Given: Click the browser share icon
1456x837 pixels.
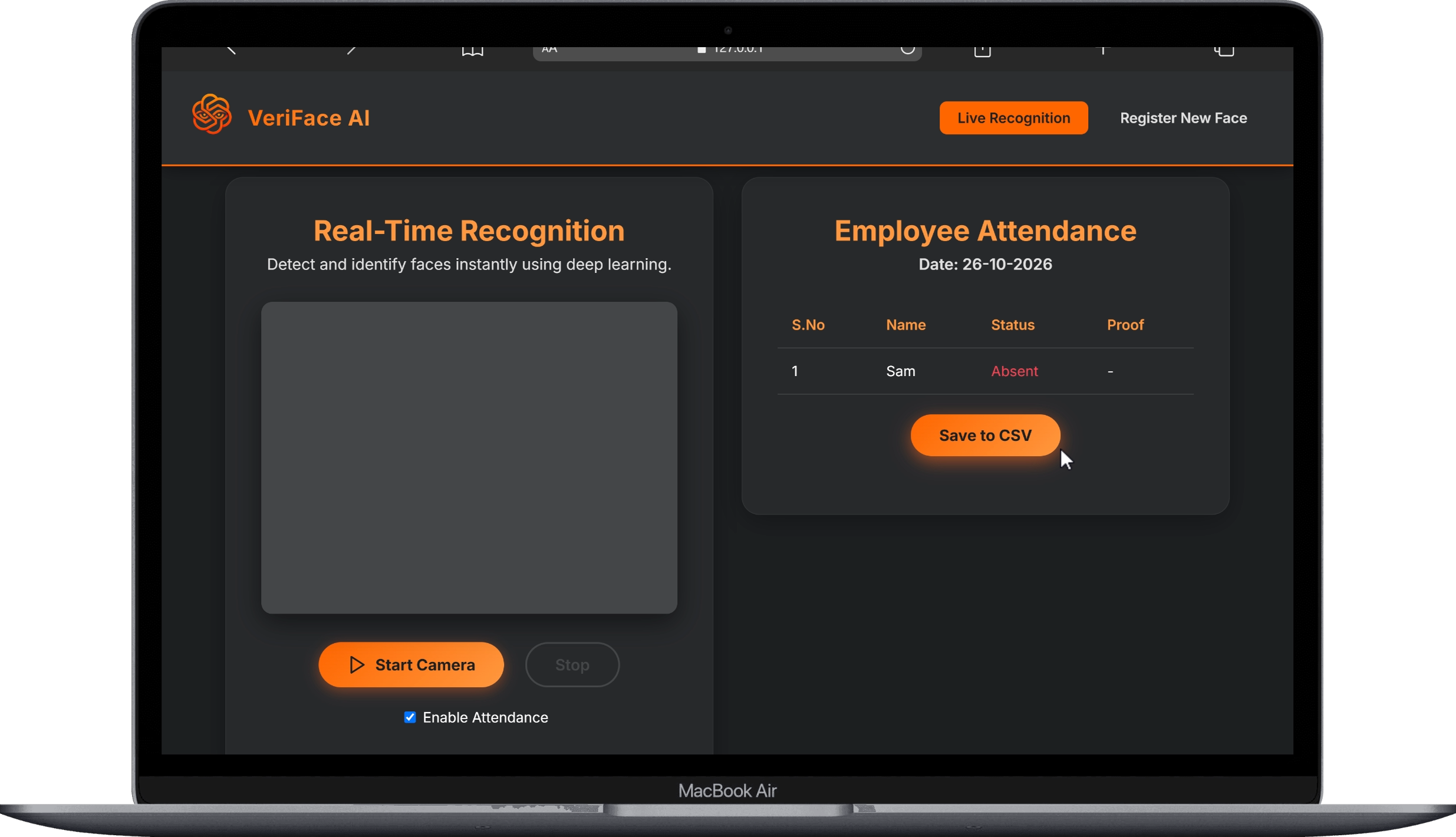Looking at the screenshot, I should (x=982, y=51).
